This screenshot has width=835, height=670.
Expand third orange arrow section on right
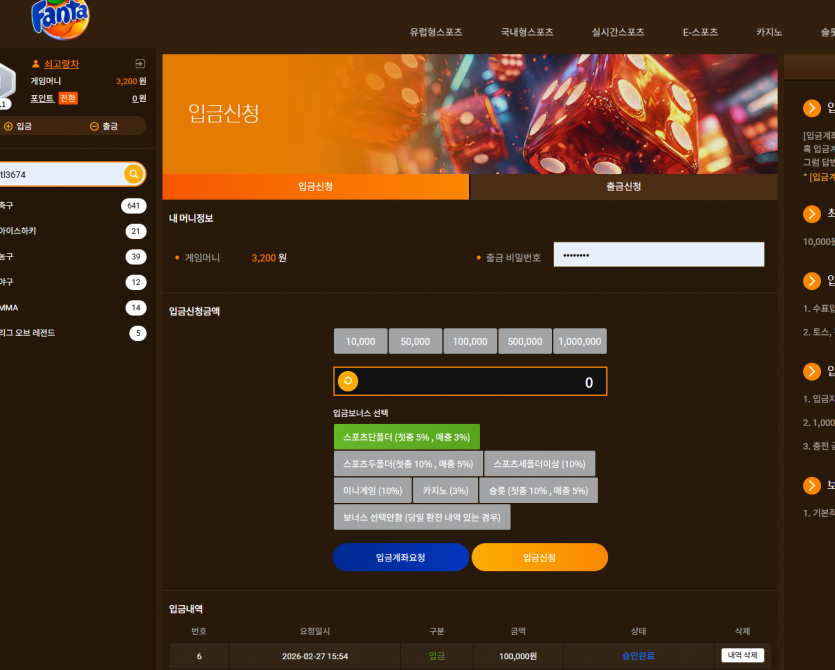[812, 281]
